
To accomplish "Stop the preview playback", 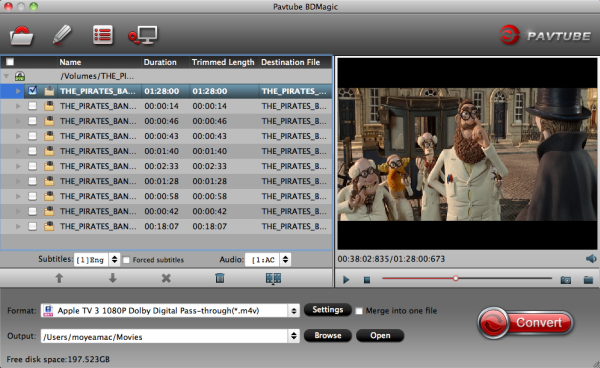I will coord(367,280).
